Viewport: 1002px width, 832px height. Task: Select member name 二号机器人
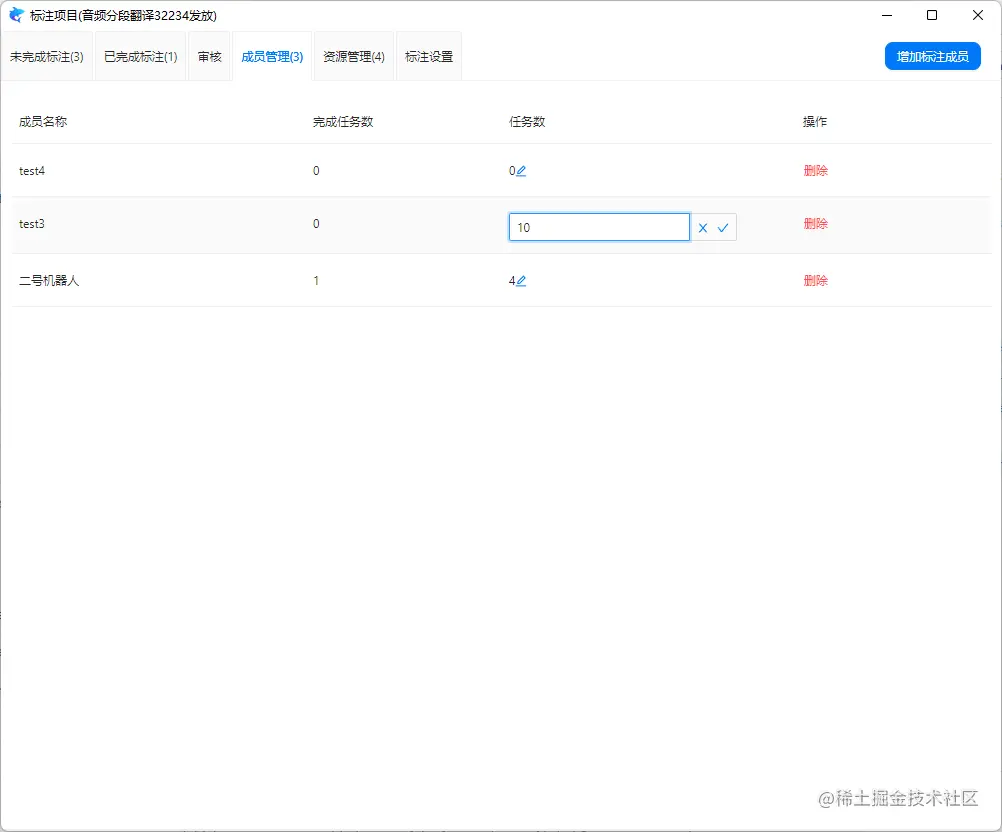pyautogui.click(x=49, y=281)
